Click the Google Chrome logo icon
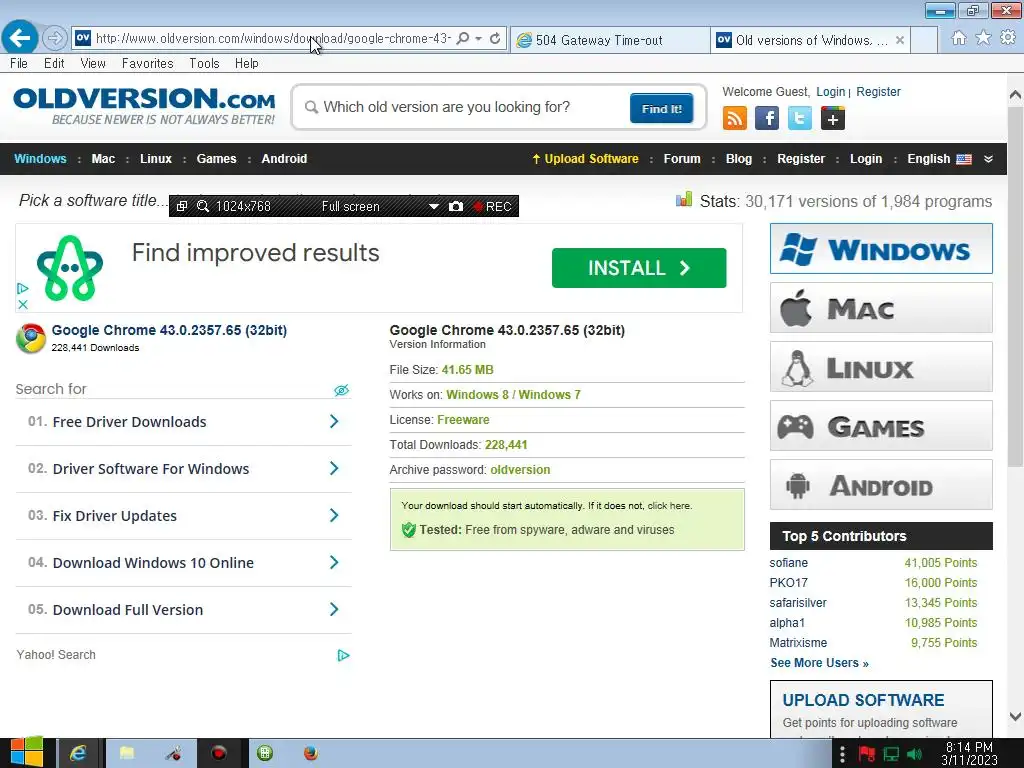1024x768 pixels. [31, 338]
